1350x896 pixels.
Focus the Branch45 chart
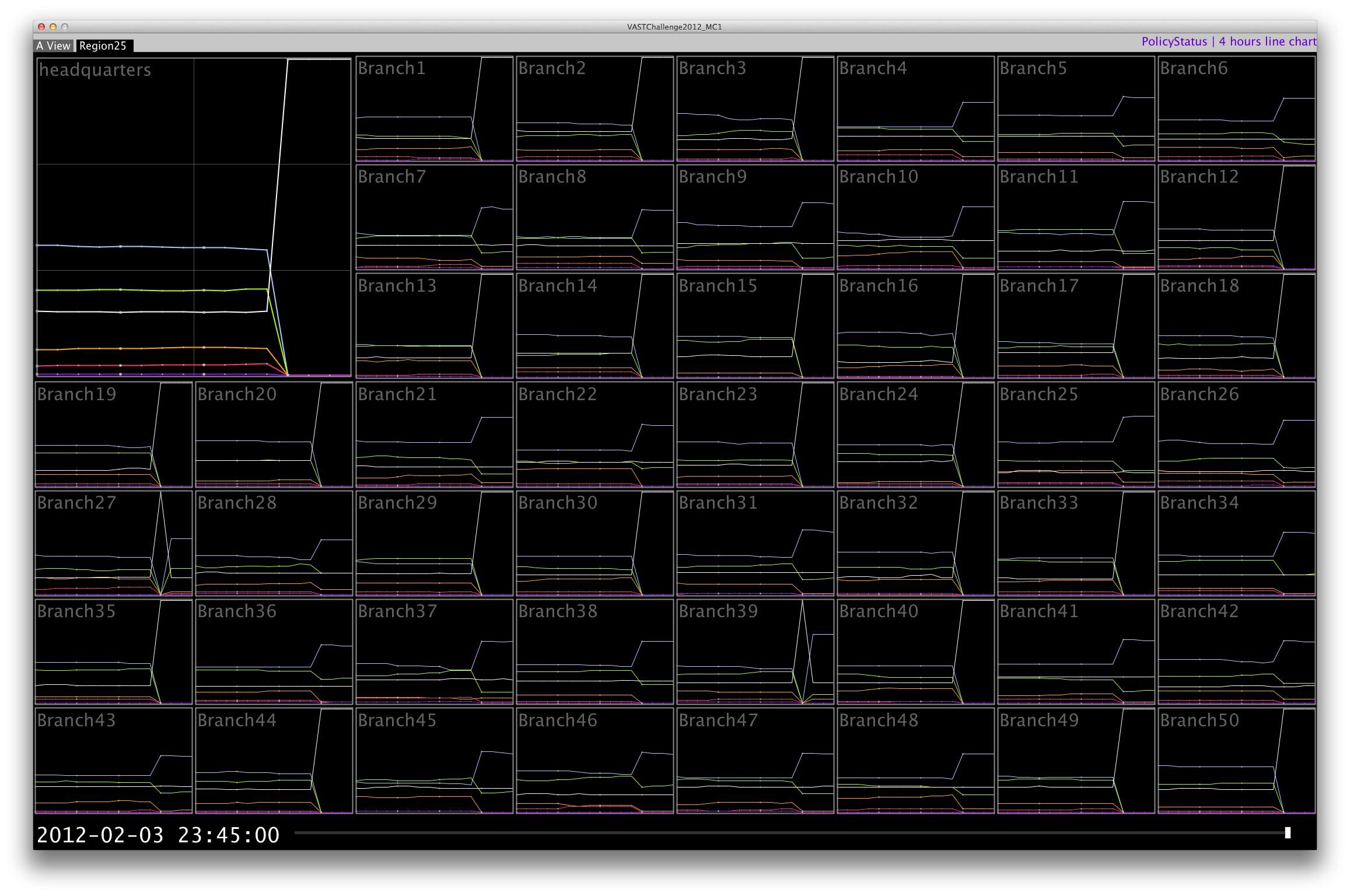435,761
